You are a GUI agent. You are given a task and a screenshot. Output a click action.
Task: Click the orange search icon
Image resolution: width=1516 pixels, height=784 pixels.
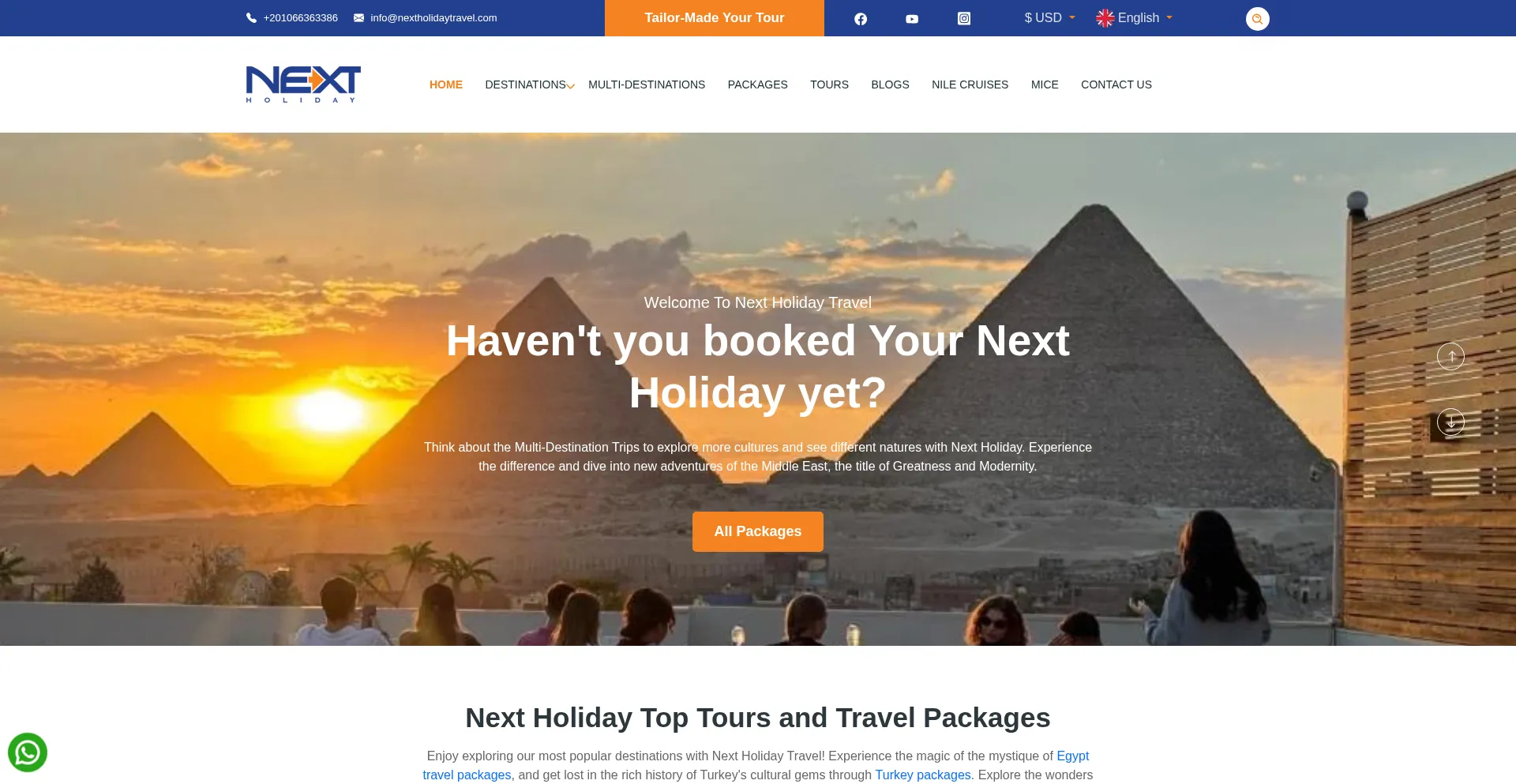point(1257,18)
